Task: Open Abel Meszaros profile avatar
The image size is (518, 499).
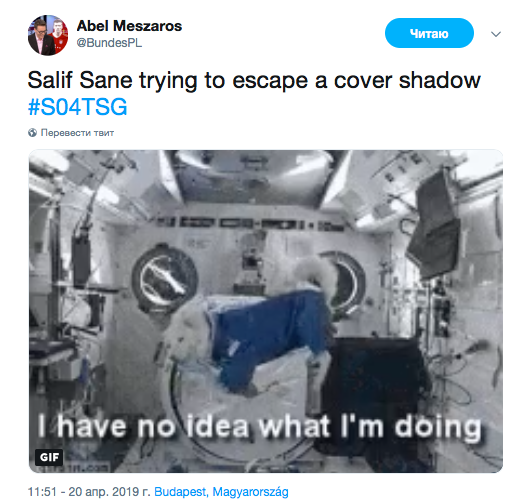Action: 48,35
